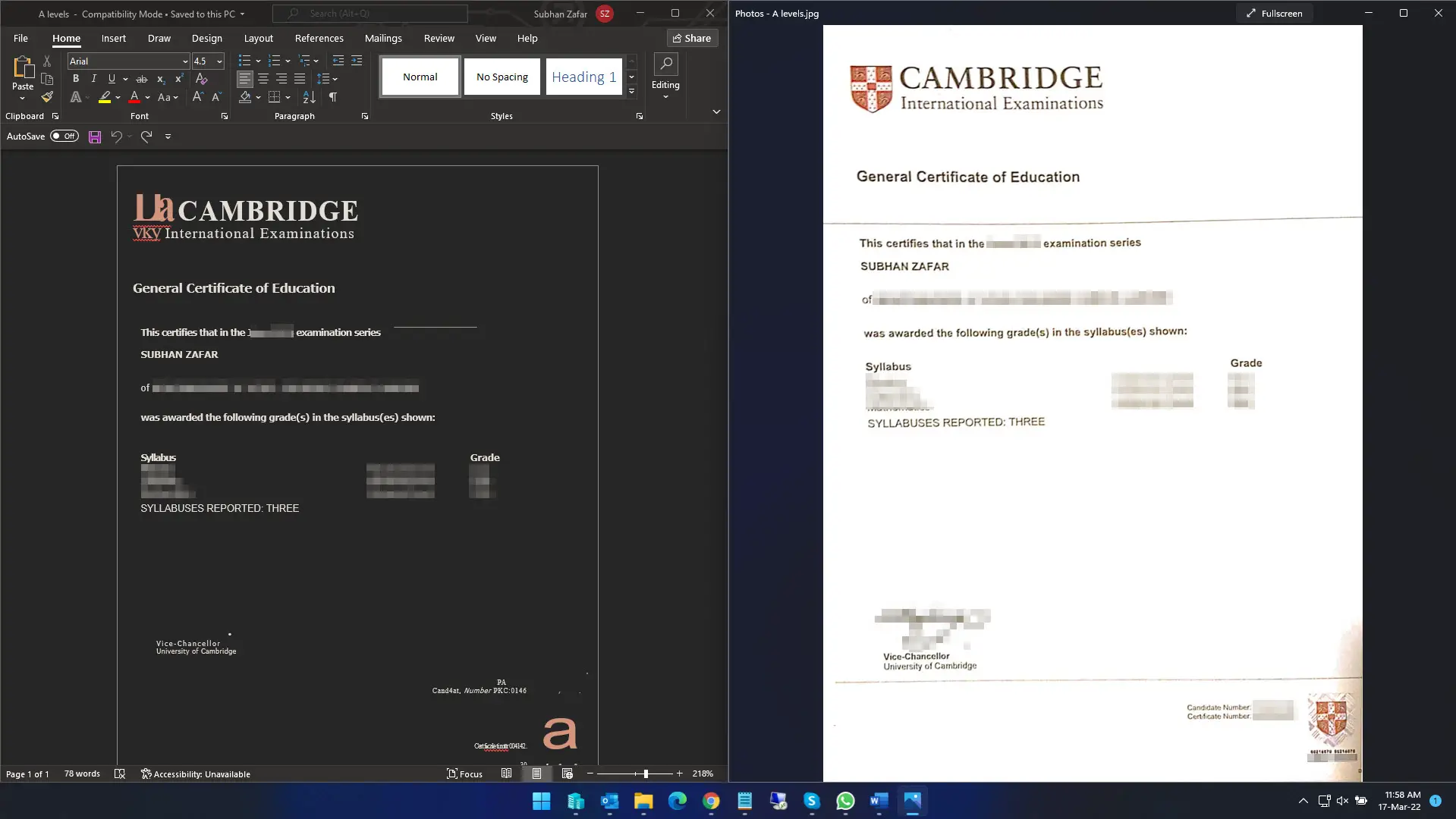Open the font size 4.5 dropdown

[219, 61]
